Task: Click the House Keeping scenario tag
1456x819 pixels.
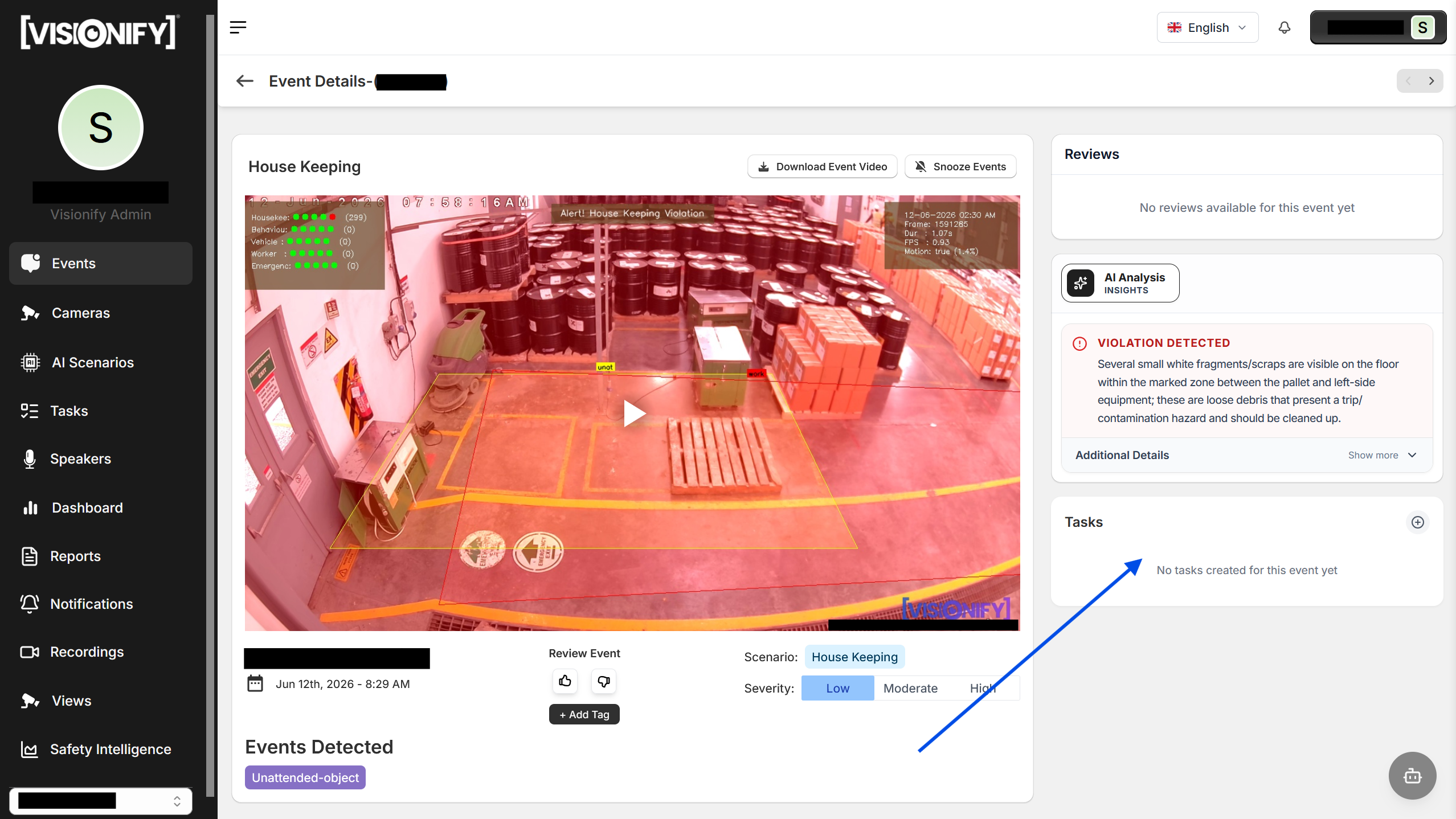Action: click(854, 657)
